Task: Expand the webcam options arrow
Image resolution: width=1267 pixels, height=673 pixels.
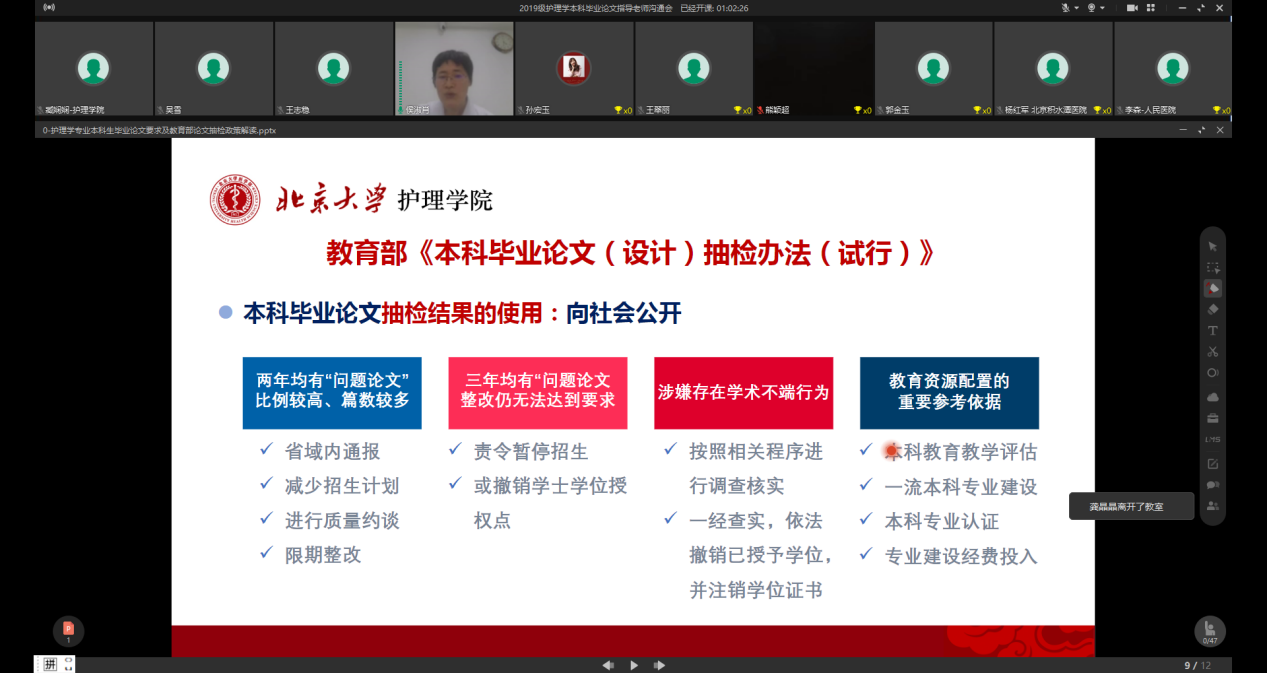Action: [x=1102, y=8]
